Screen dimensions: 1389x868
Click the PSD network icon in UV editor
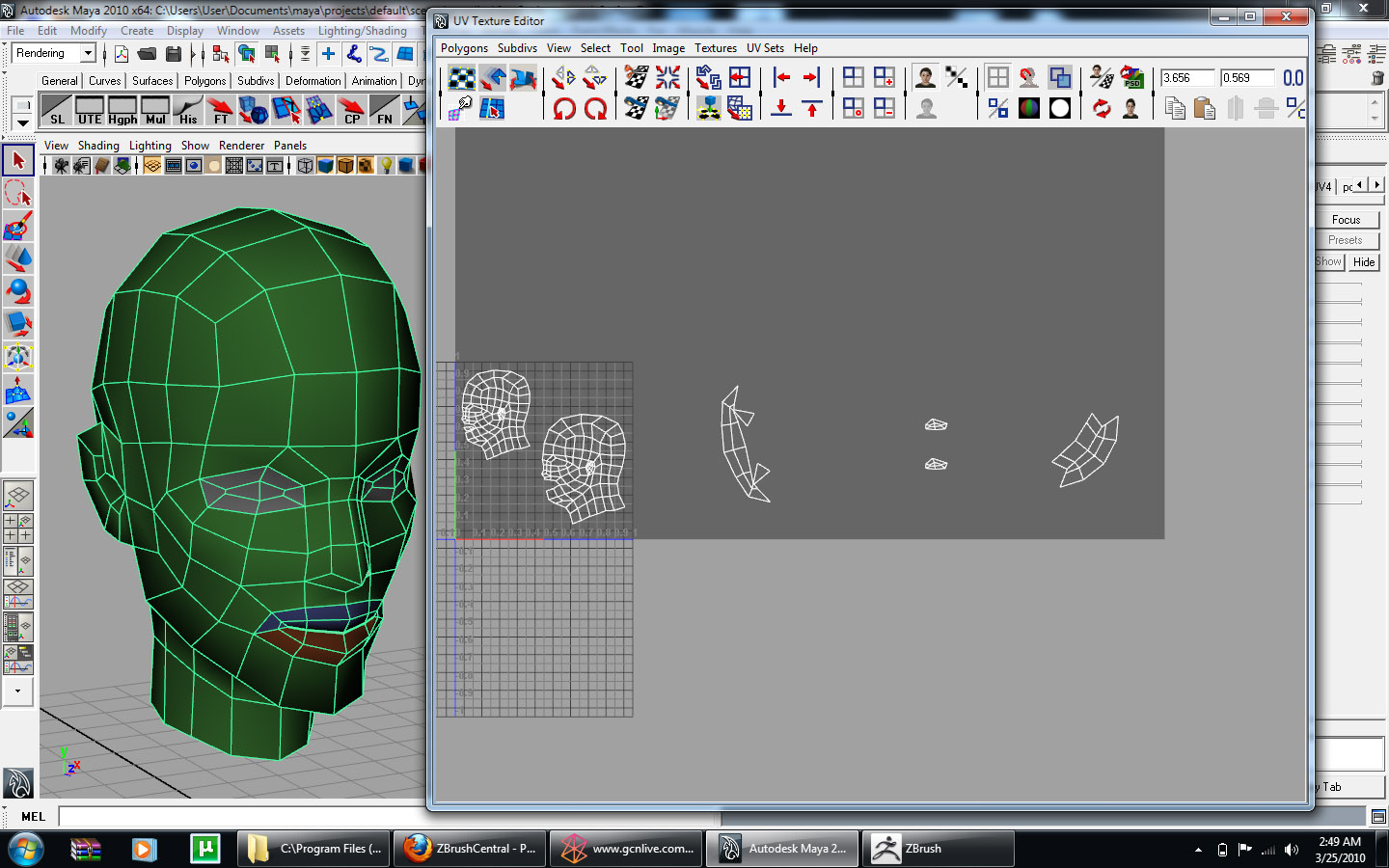pos(1132,77)
